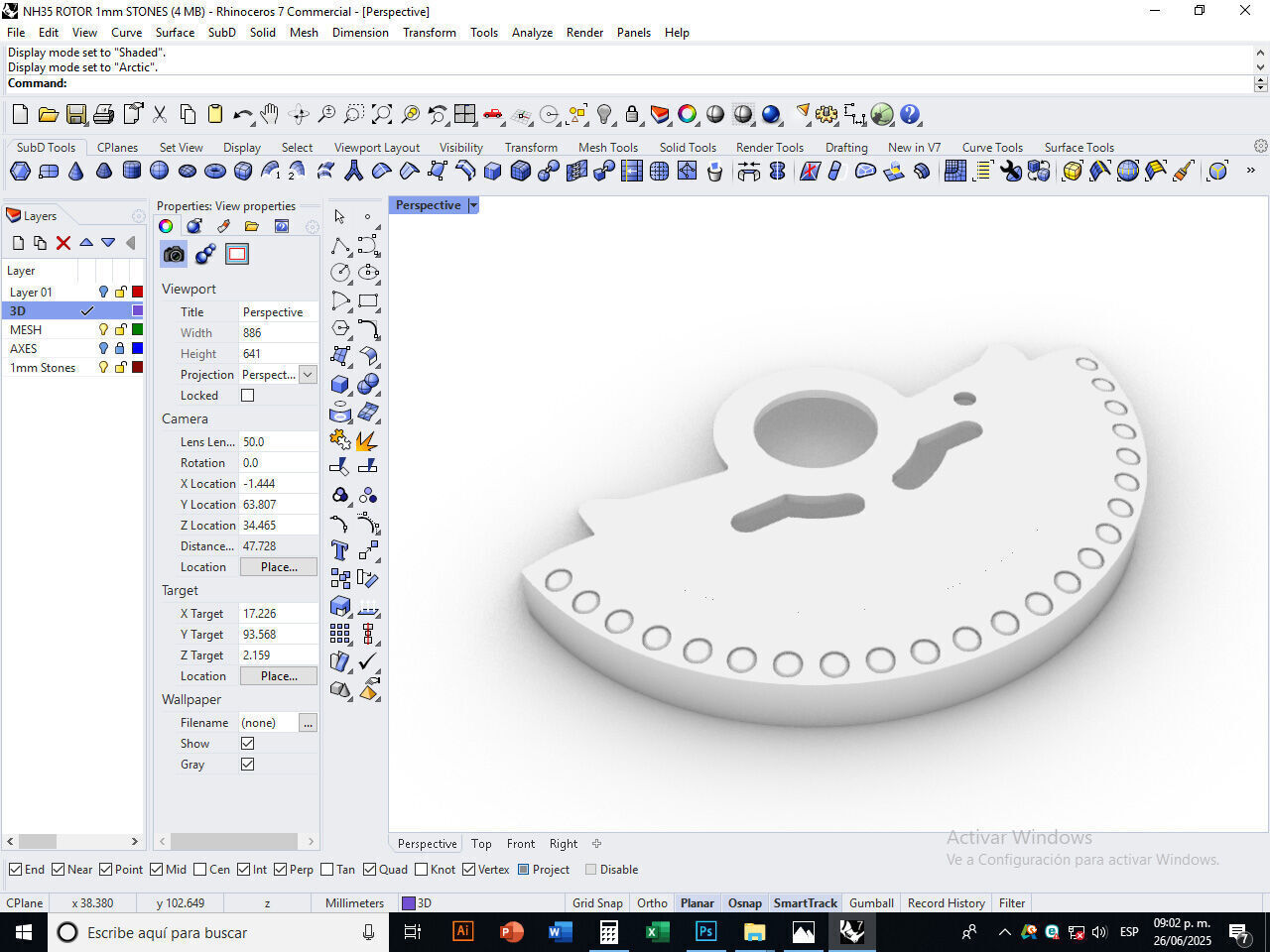Browse wallpaper file with ellipsis button
This screenshot has height=952, width=1270.
(x=309, y=723)
